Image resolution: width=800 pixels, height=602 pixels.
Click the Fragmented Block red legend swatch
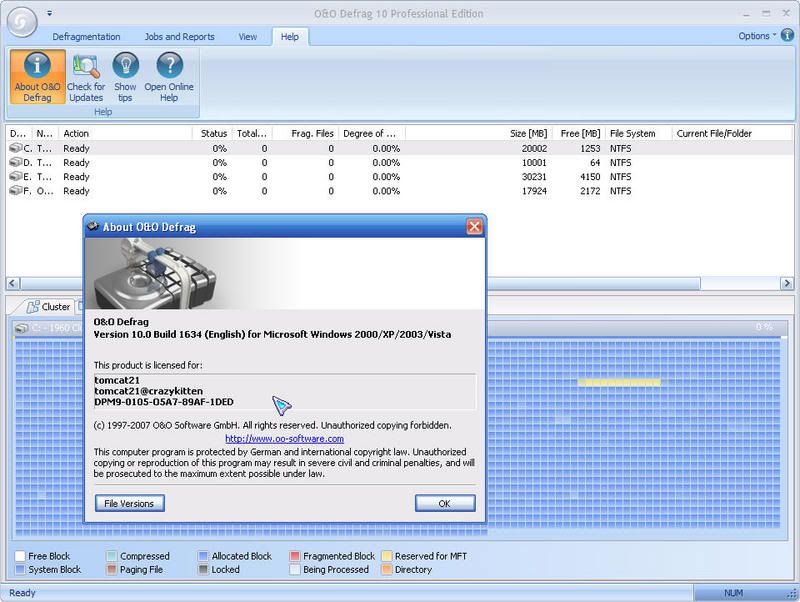pos(295,556)
